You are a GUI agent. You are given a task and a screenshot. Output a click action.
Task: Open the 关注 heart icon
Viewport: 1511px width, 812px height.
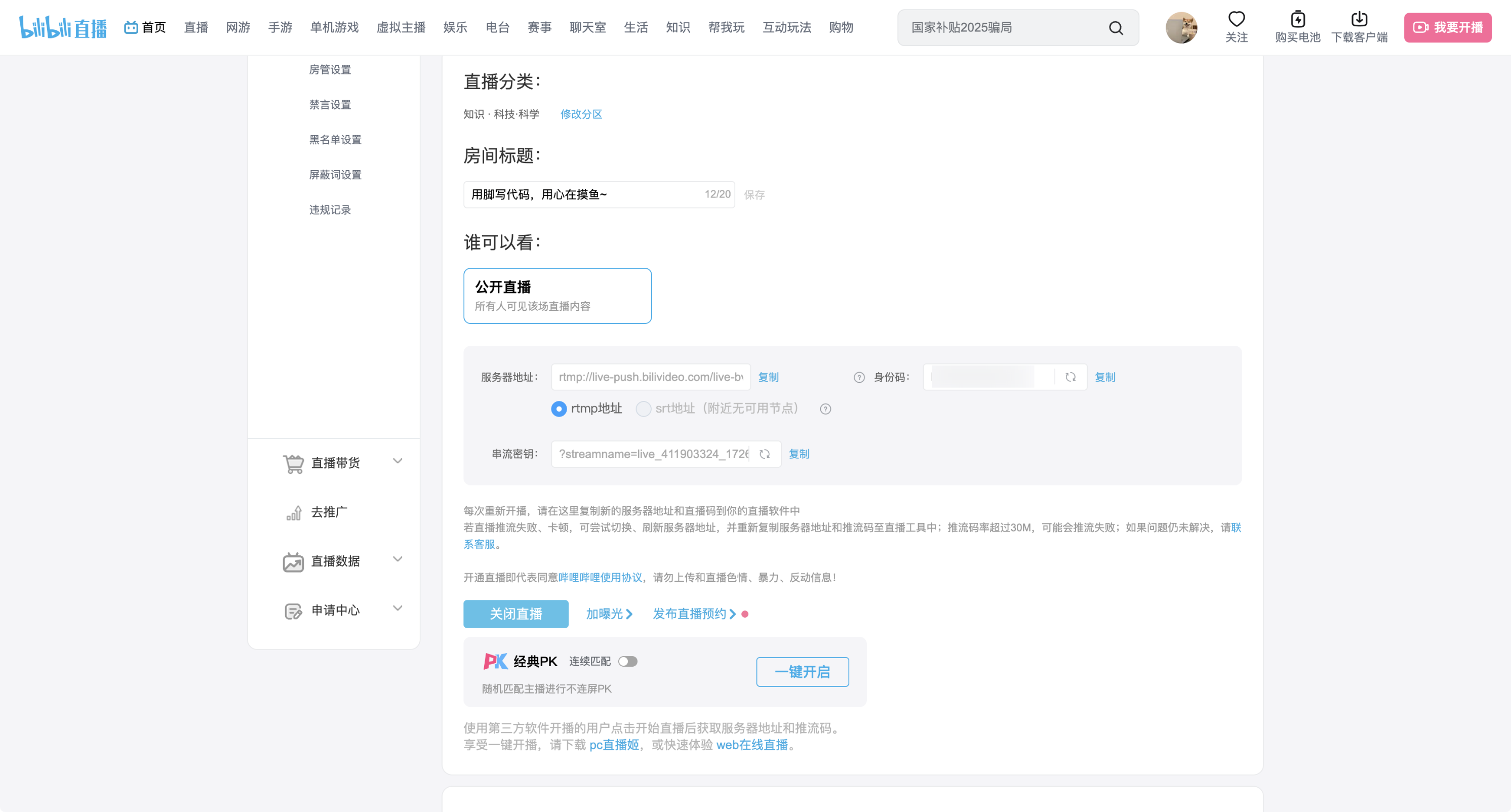[x=1236, y=20]
